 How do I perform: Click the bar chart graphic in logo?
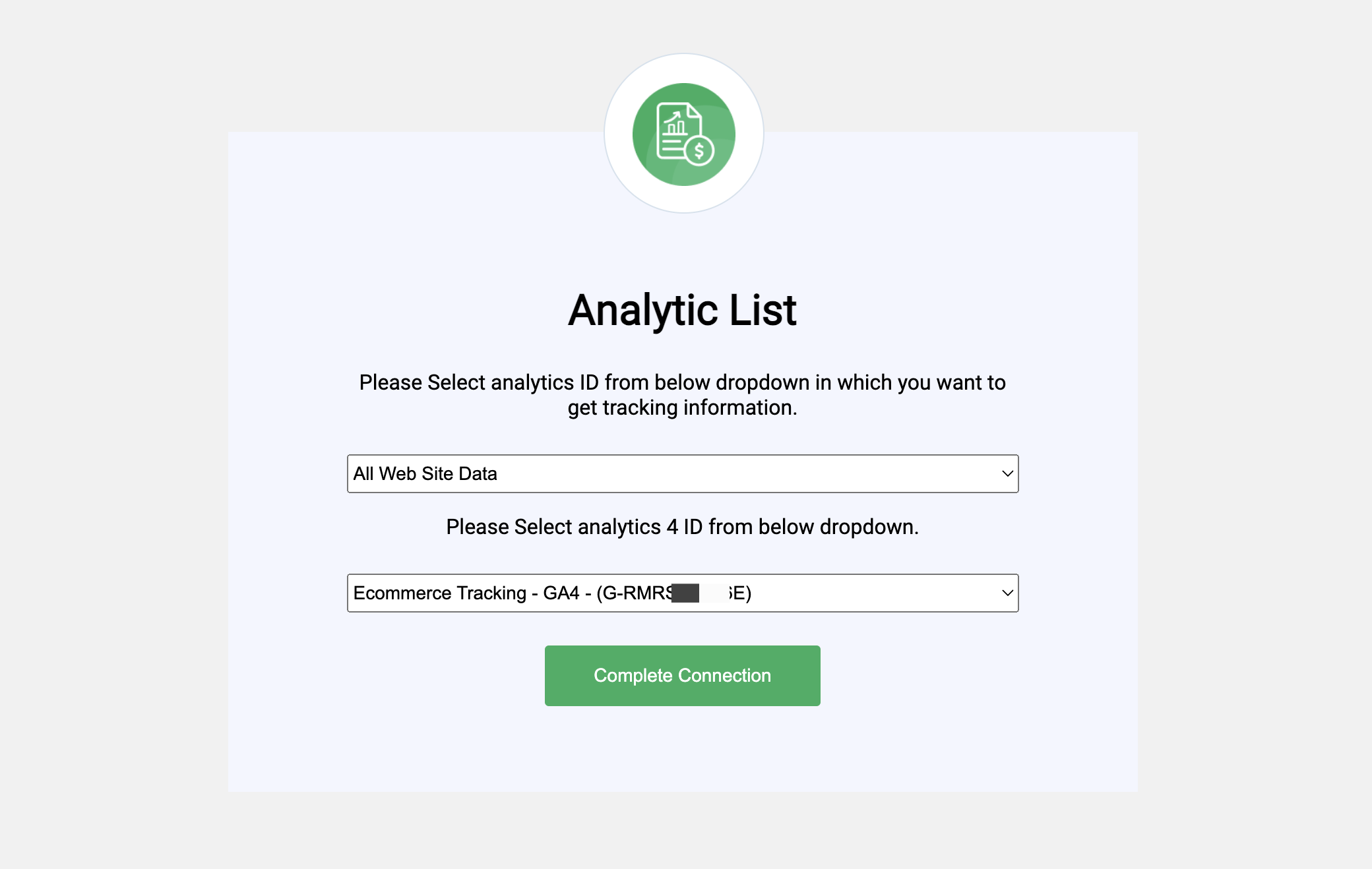675,123
